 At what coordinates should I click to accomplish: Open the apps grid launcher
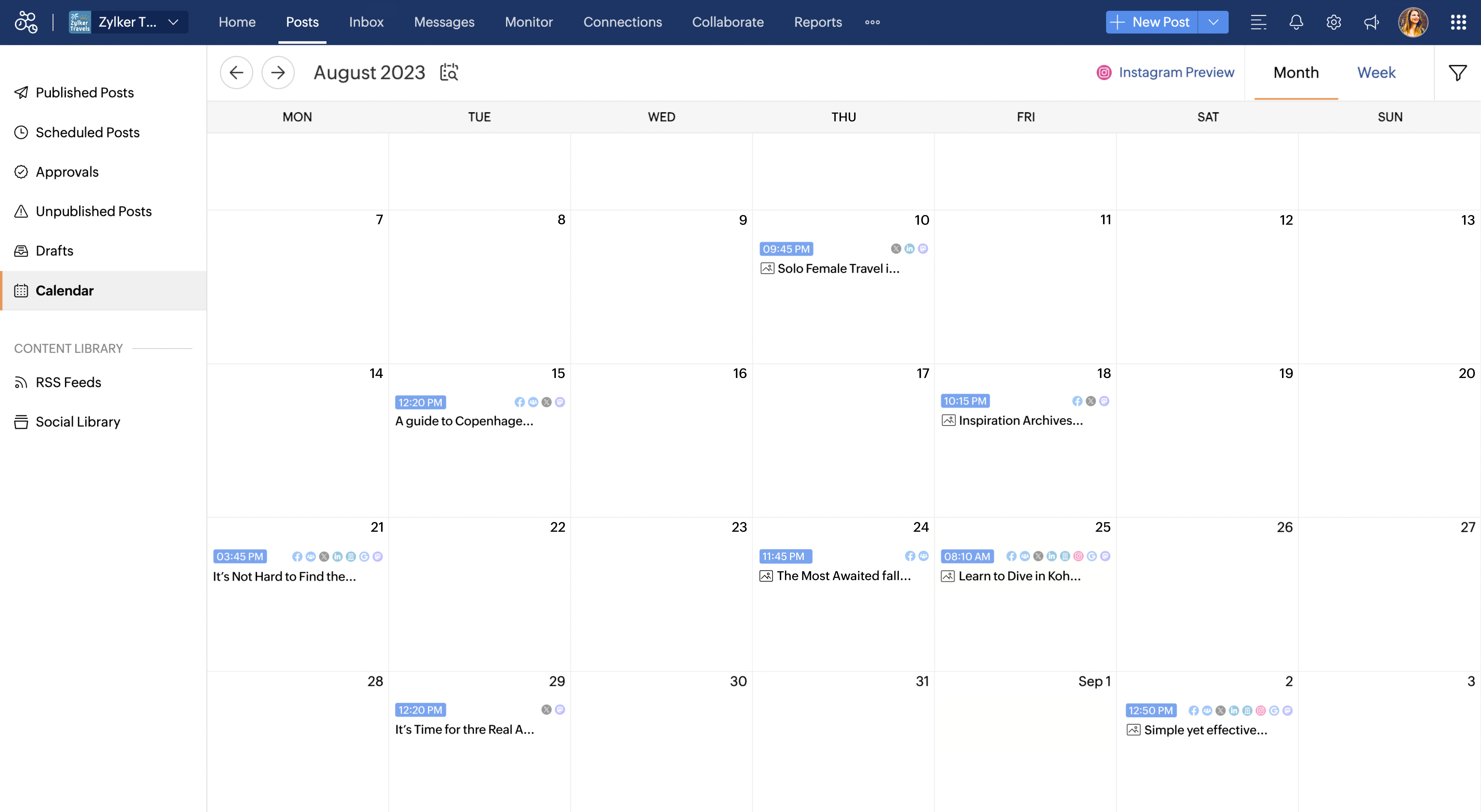1458,22
